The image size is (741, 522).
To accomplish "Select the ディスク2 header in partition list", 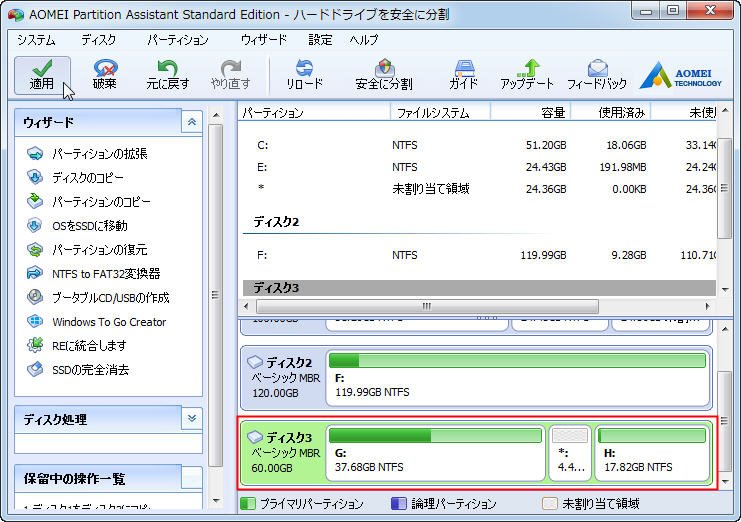I will pos(479,222).
